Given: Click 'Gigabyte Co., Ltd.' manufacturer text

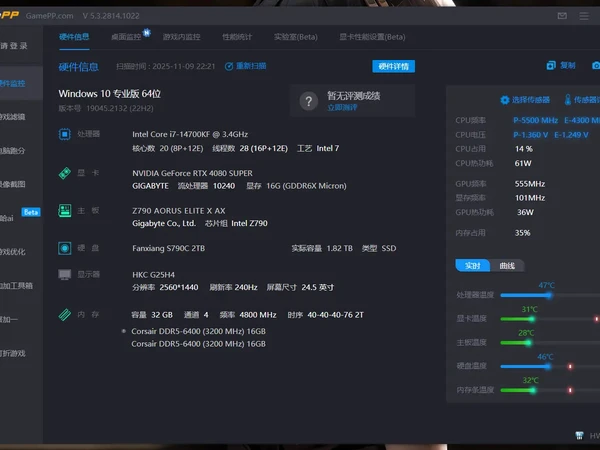Looking at the screenshot, I should (164, 223).
